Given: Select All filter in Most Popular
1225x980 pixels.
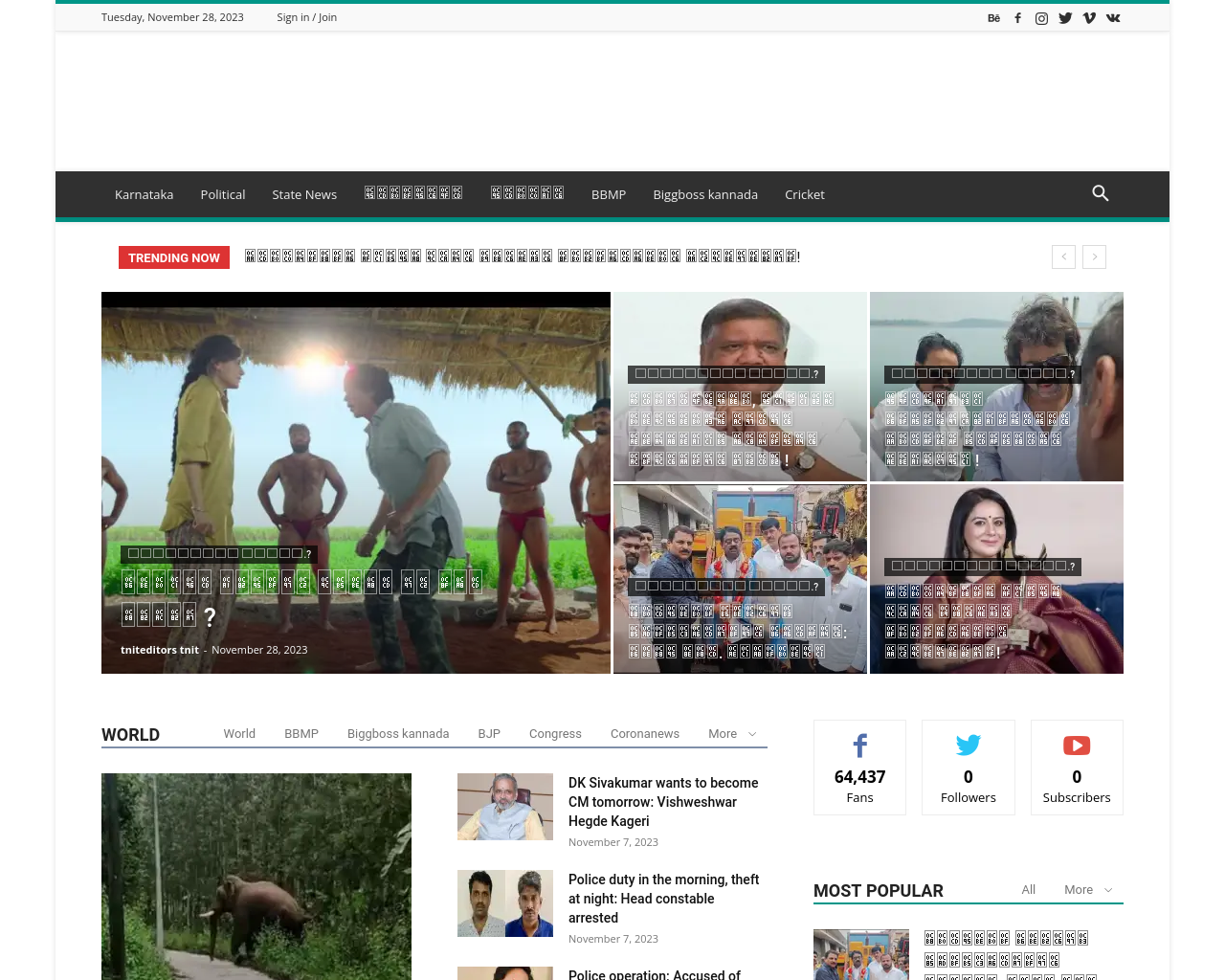Looking at the screenshot, I should point(1029,890).
